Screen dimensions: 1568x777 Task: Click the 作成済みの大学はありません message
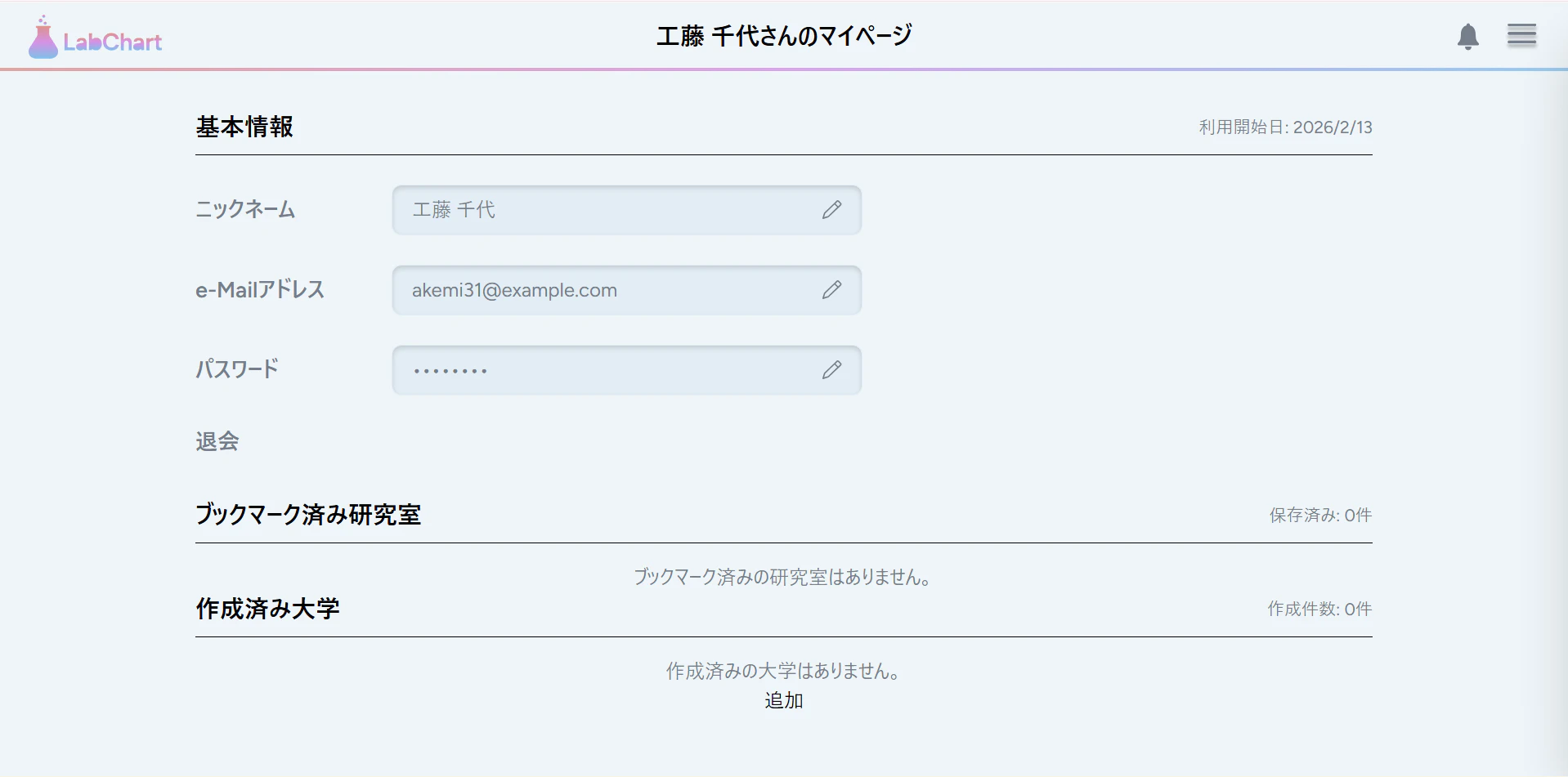pyautogui.click(x=784, y=672)
